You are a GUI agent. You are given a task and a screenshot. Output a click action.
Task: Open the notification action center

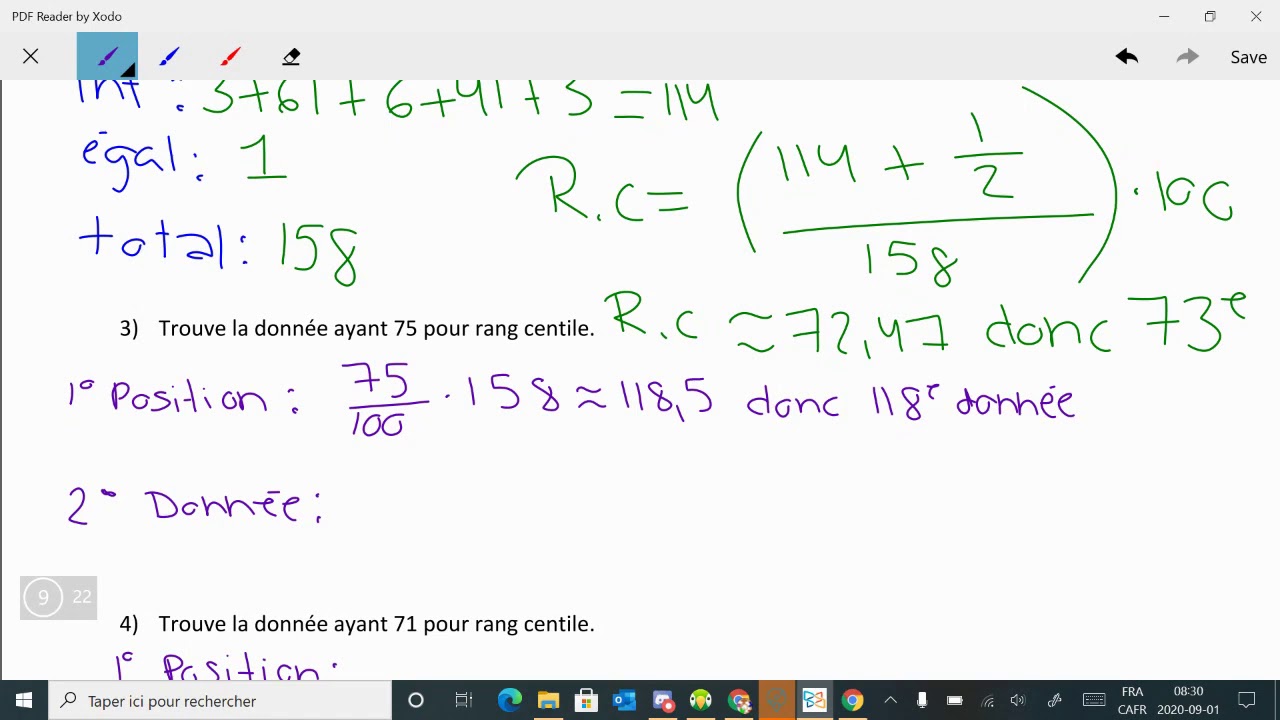point(1247,701)
